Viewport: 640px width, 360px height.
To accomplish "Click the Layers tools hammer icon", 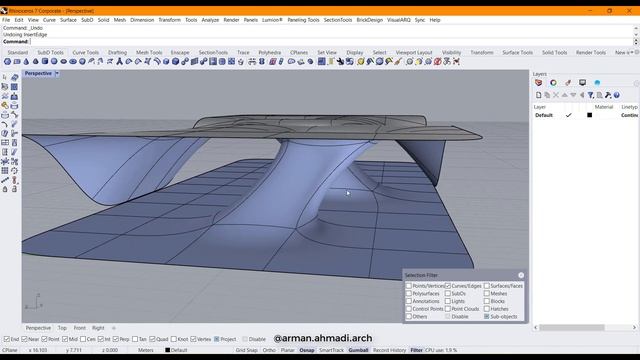I will (608, 95).
